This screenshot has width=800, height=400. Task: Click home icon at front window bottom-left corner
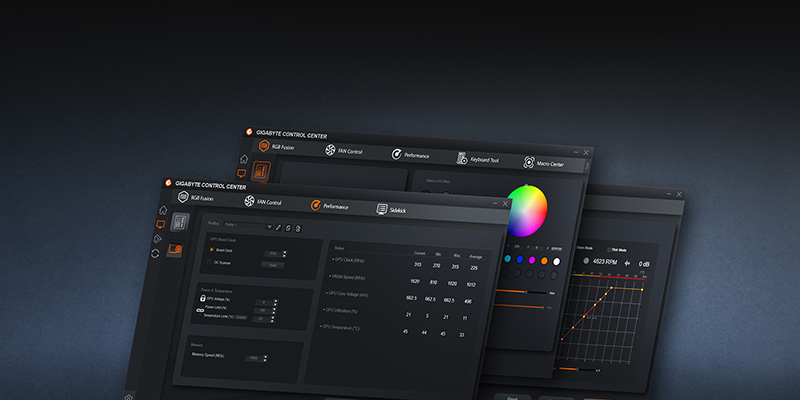coord(129,397)
